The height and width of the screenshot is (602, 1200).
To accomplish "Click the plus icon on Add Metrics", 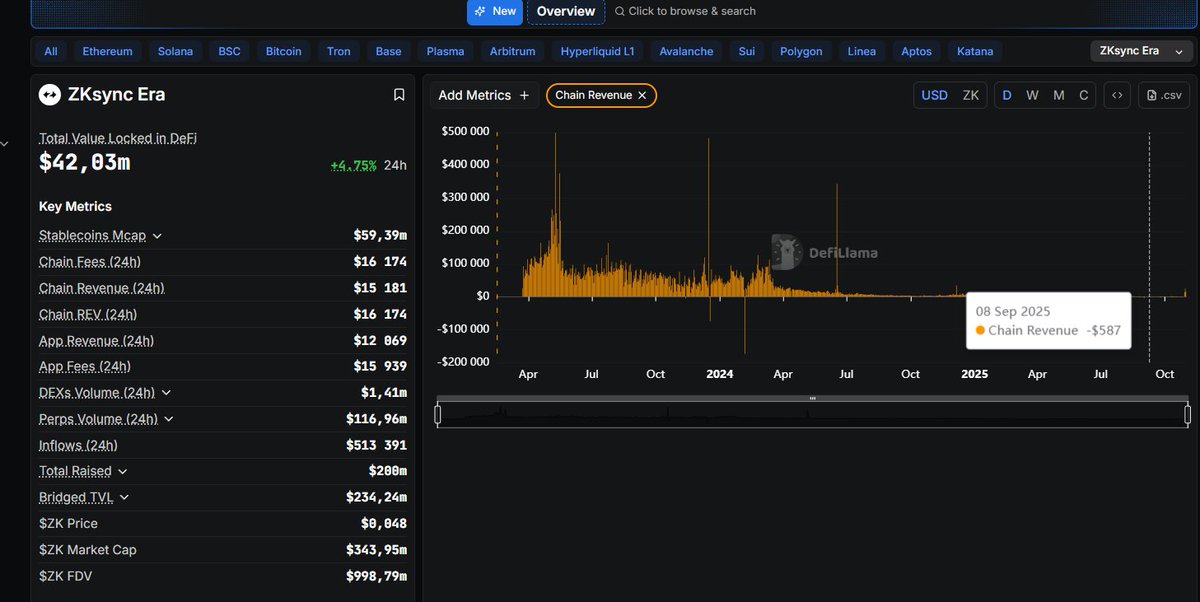I will coord(524,95).
